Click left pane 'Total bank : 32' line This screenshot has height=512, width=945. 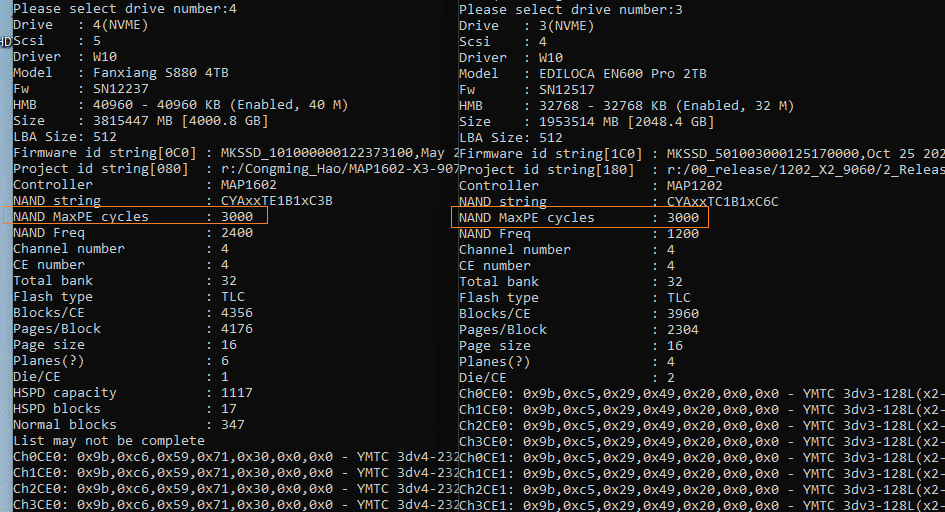tap(125, 281)
